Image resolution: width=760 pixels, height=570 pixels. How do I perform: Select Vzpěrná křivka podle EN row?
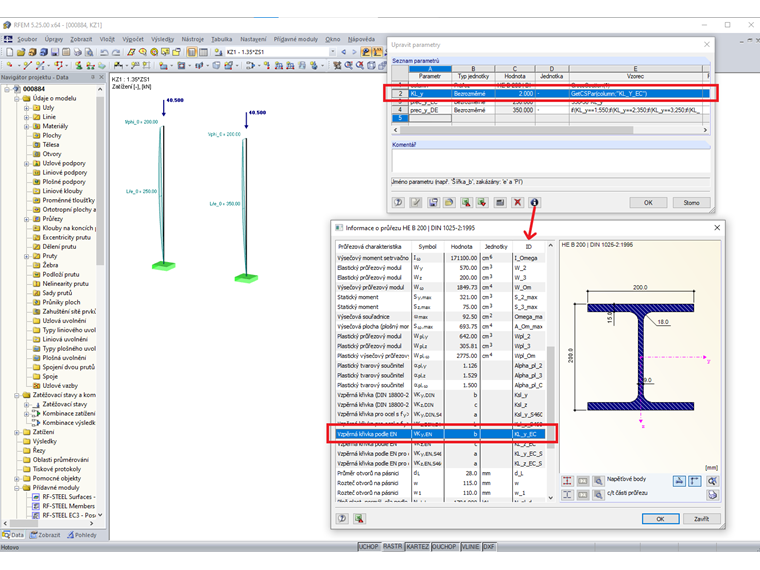click(440, 434)
